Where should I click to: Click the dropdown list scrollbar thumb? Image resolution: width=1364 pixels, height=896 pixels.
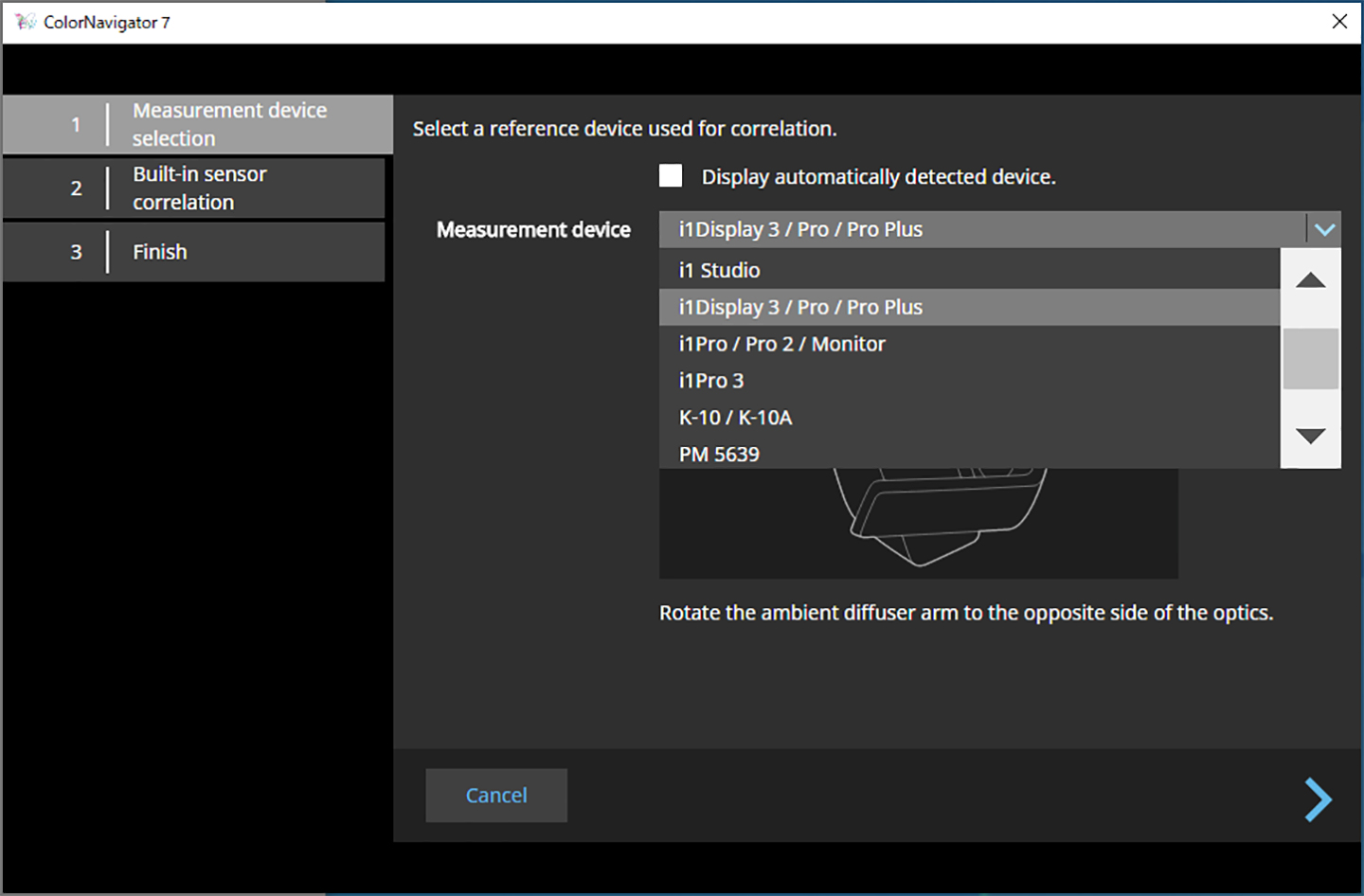click(1311, 359)
